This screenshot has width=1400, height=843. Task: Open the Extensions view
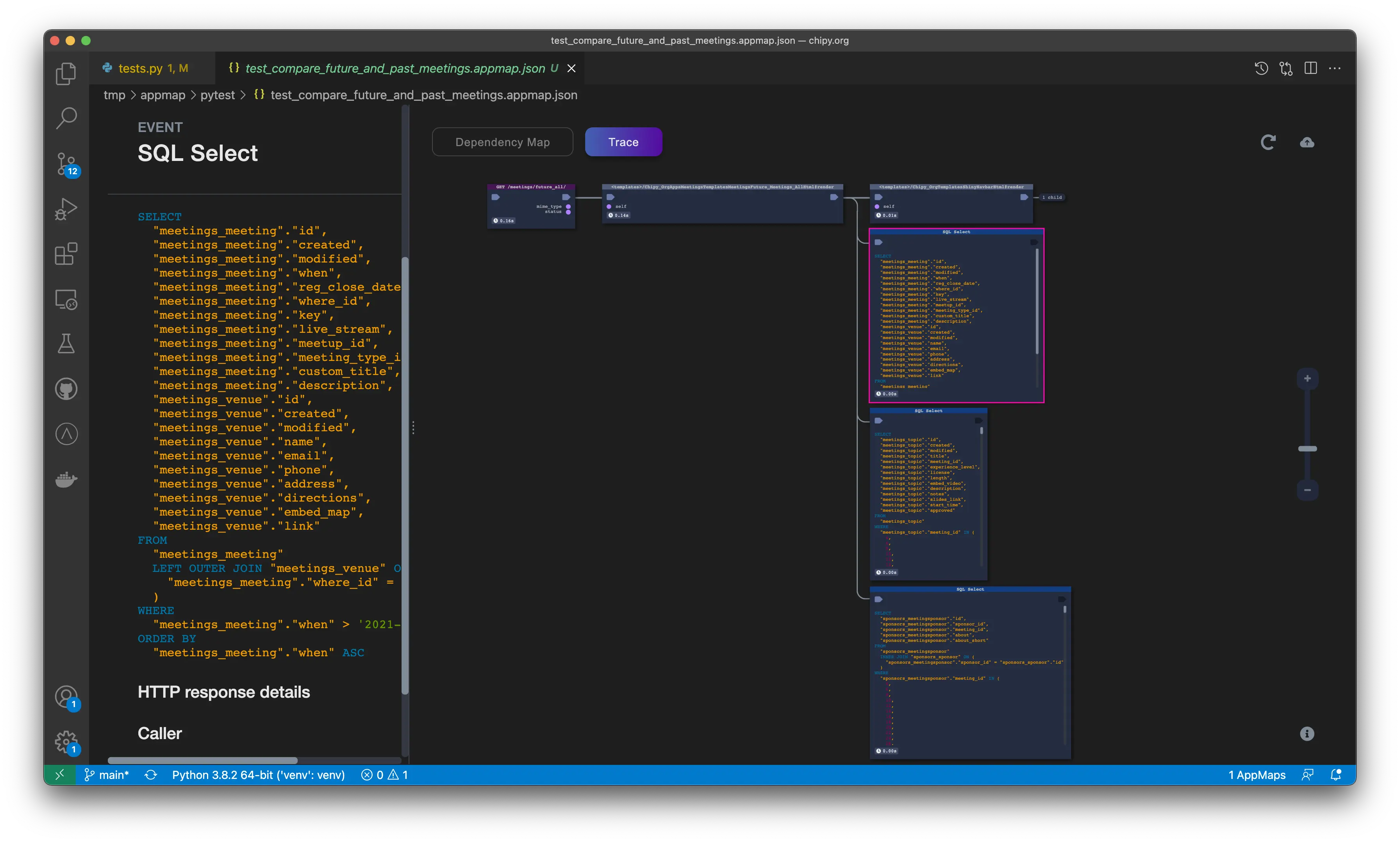(x=66, y=254)
